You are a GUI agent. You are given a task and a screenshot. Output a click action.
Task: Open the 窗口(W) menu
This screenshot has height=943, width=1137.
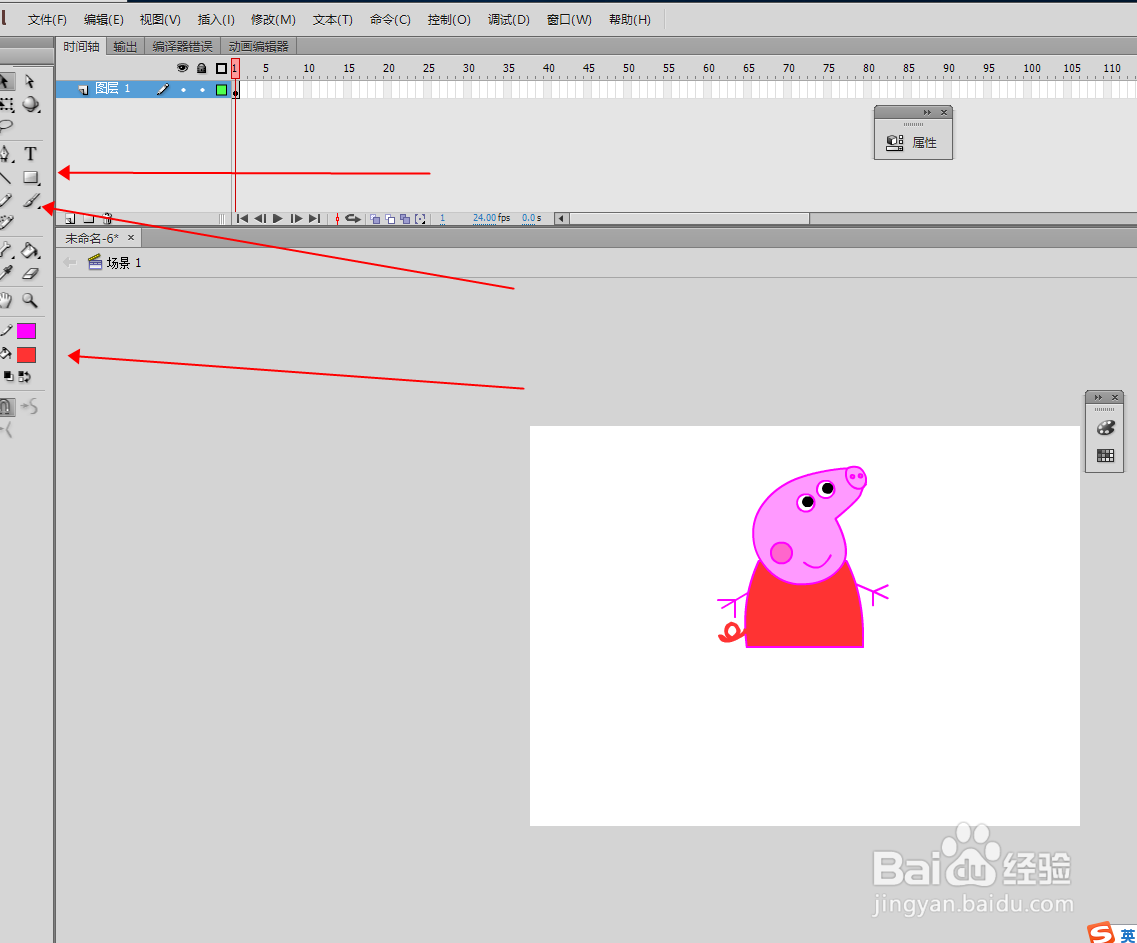coord(569,20)
